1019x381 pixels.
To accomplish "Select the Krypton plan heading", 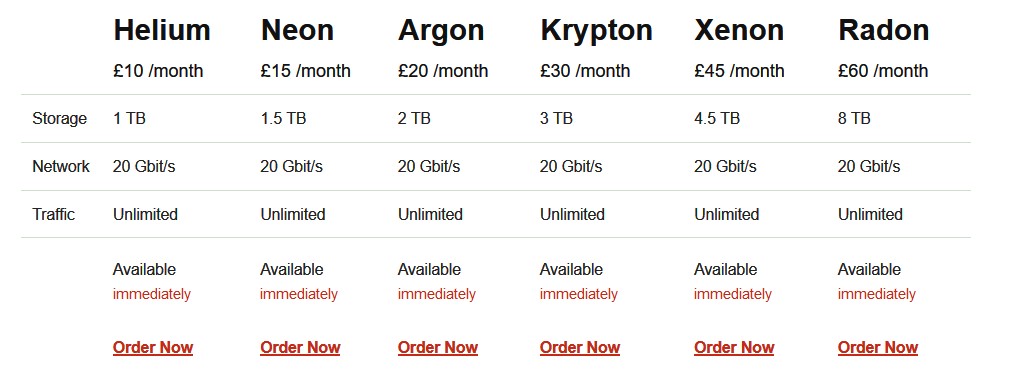I will click(597, 31).
